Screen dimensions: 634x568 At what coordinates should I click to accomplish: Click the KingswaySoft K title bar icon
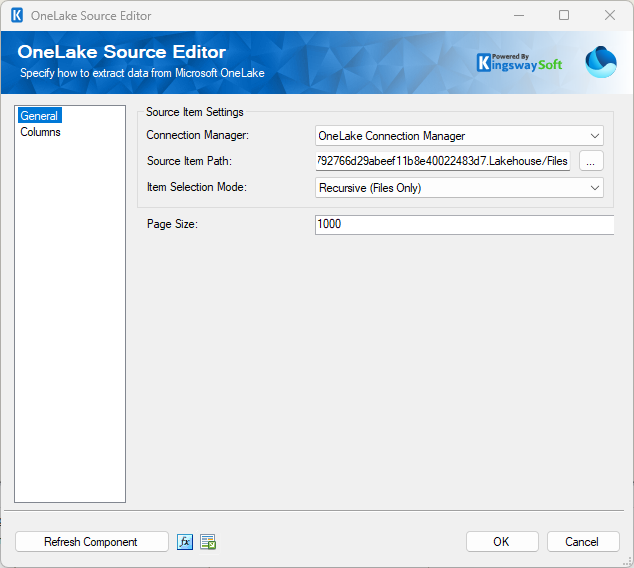pyautogui.click(x=17, y=16)
